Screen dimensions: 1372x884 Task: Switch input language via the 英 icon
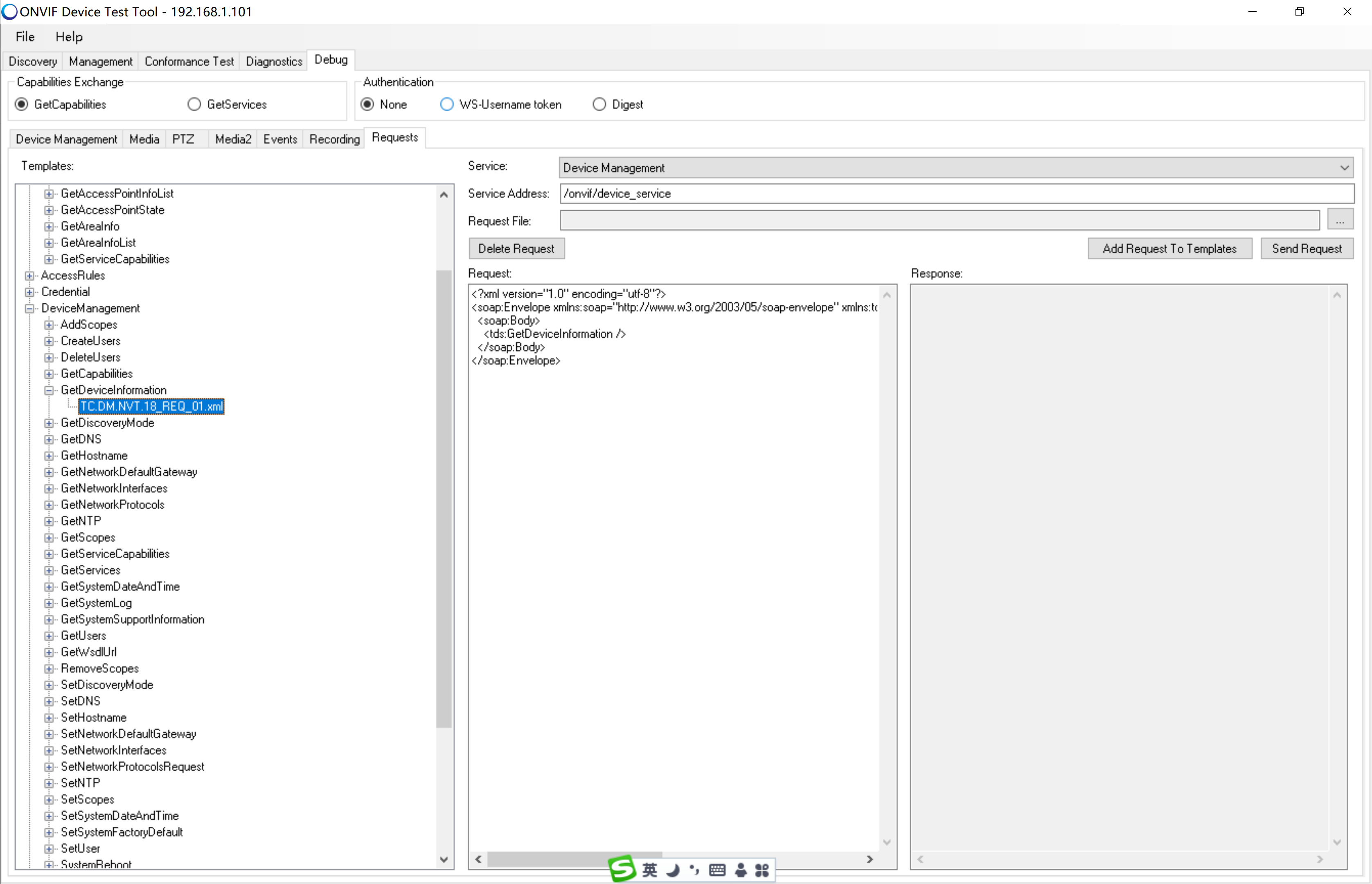pos(650,870)
